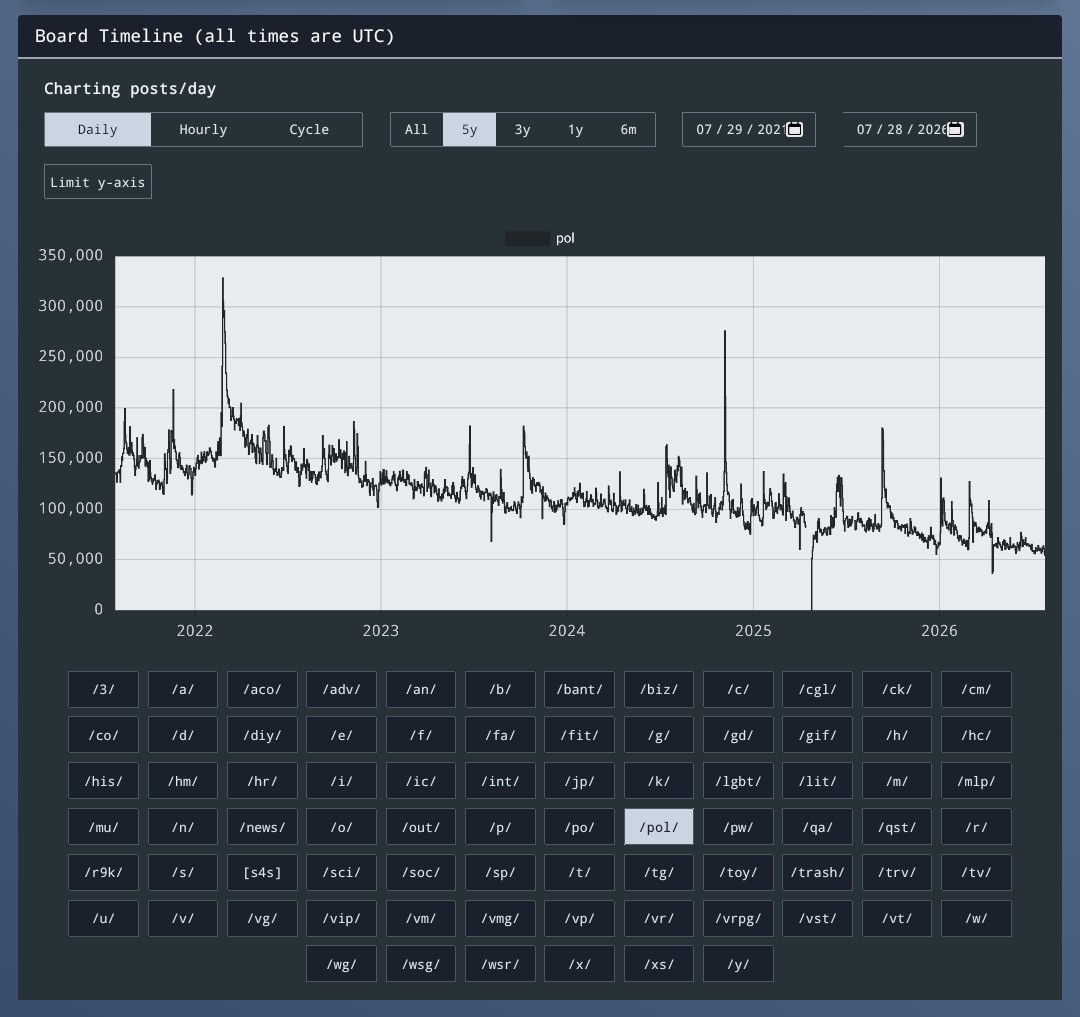Viewport: 1080px width, 1017px height.
Task: Select the /diy/ board
Action: click(x=262, y=735)
